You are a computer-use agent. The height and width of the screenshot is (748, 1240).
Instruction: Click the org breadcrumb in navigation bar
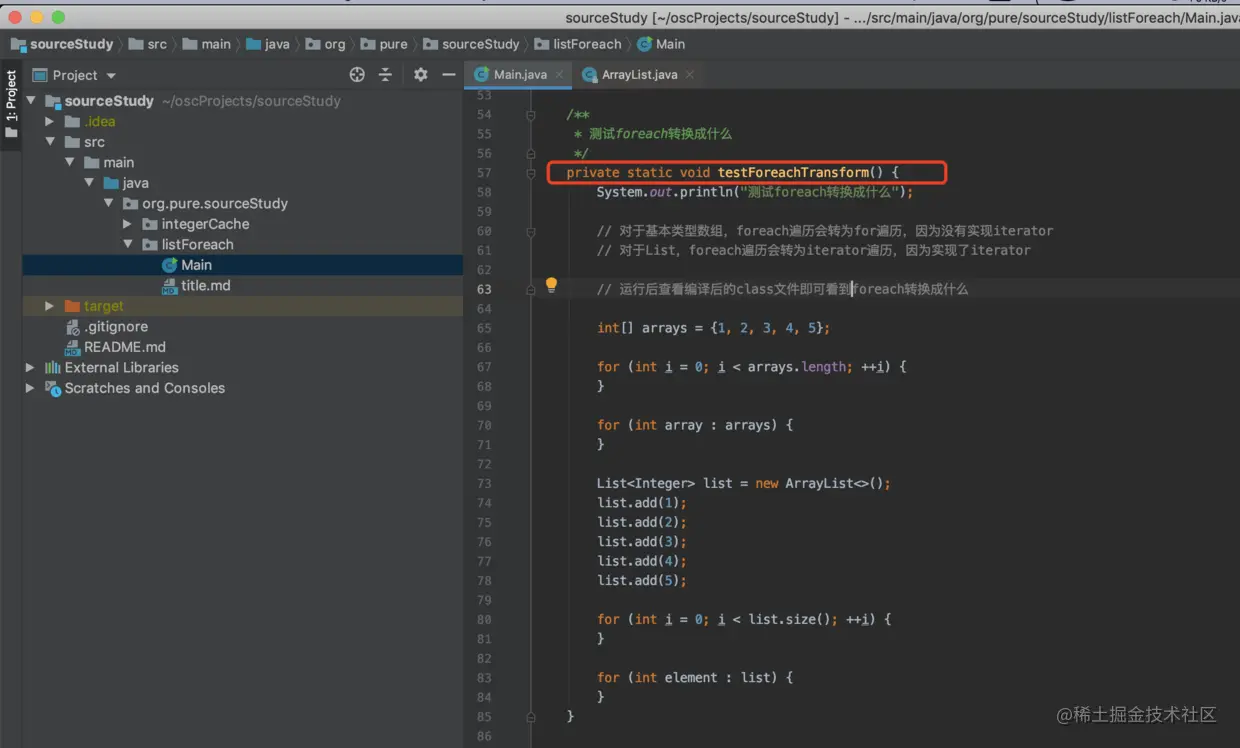[x=326, y=44]
